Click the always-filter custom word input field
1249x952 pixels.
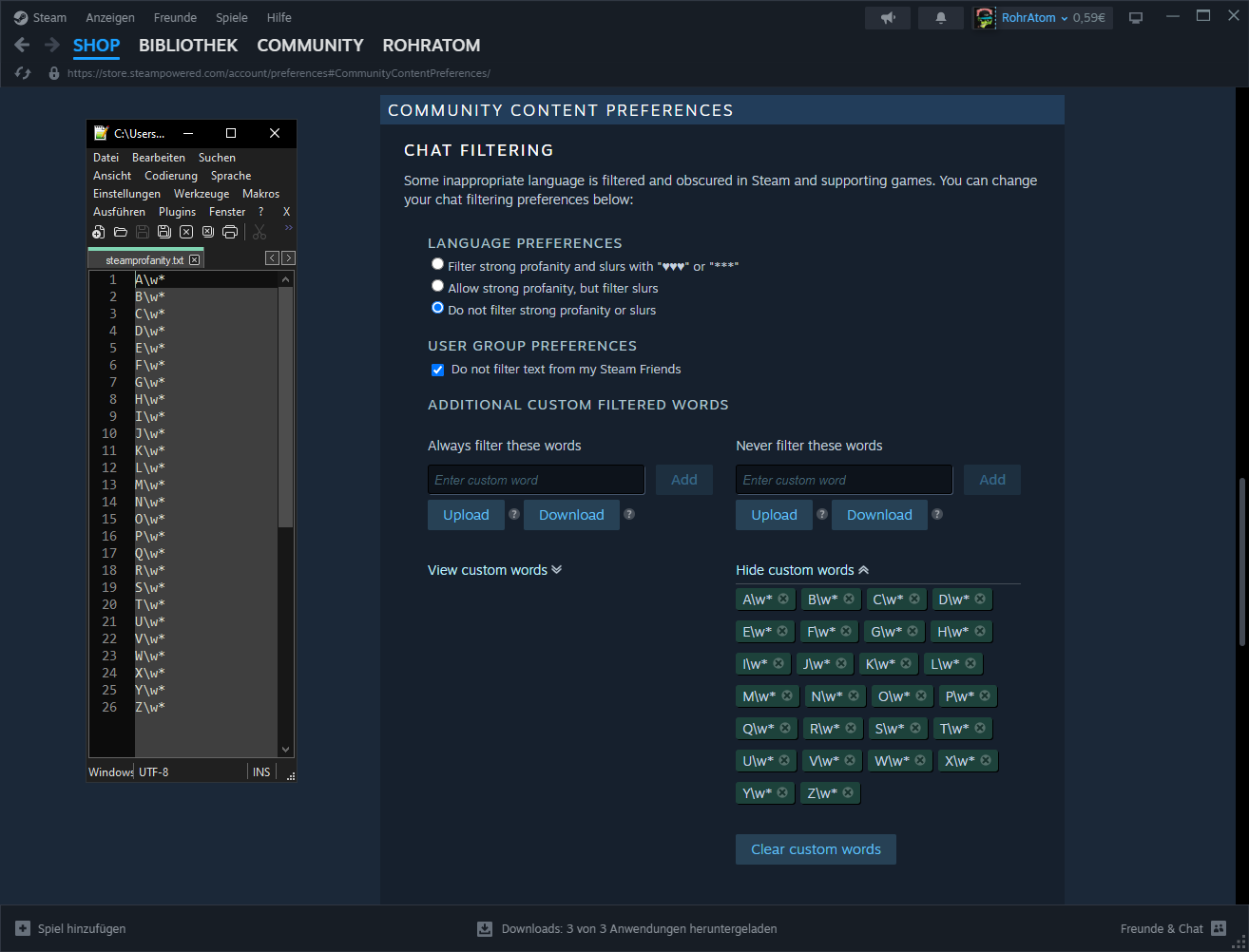click(x=536, y=480)
